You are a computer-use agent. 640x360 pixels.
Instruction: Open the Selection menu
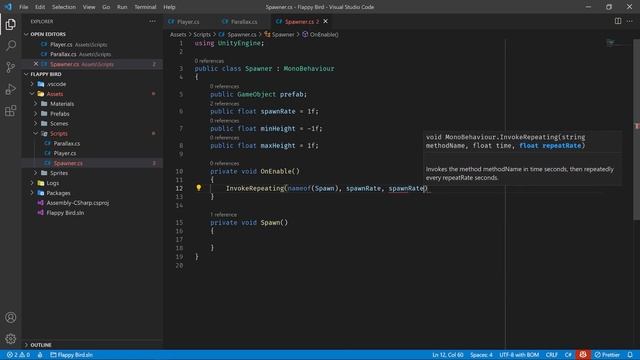point(64,7)
